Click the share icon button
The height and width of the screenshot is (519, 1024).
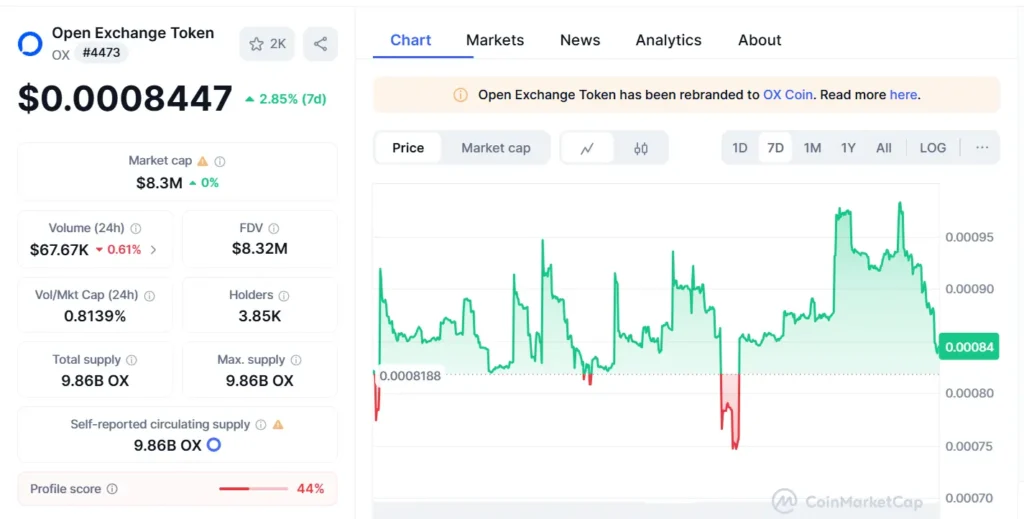[321, 44]
